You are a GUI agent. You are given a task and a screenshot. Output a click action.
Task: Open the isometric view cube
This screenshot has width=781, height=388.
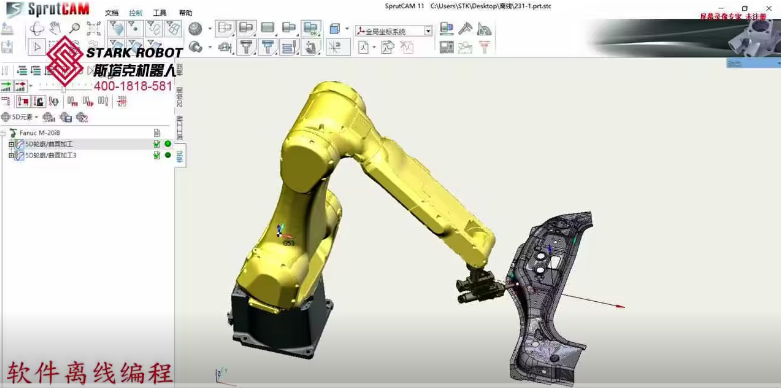pyautogui.click(x=335, y=29)
